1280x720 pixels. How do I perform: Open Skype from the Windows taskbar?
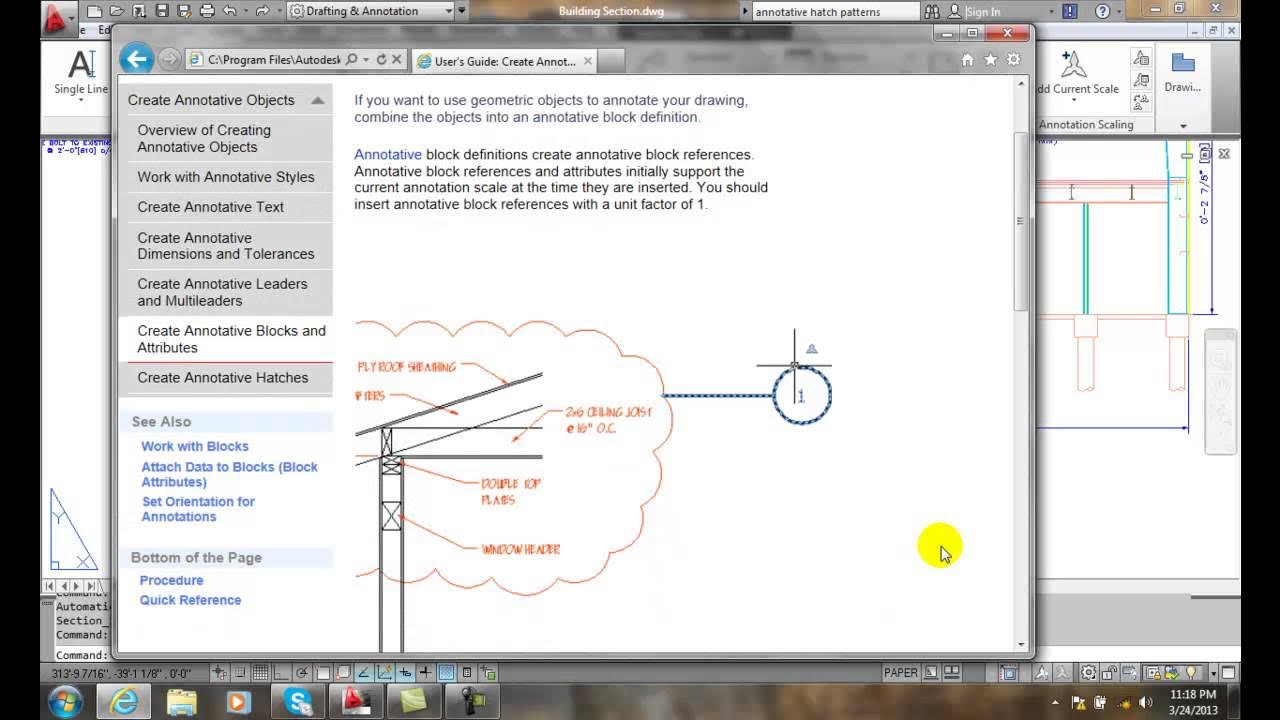[x=297, y=702]
